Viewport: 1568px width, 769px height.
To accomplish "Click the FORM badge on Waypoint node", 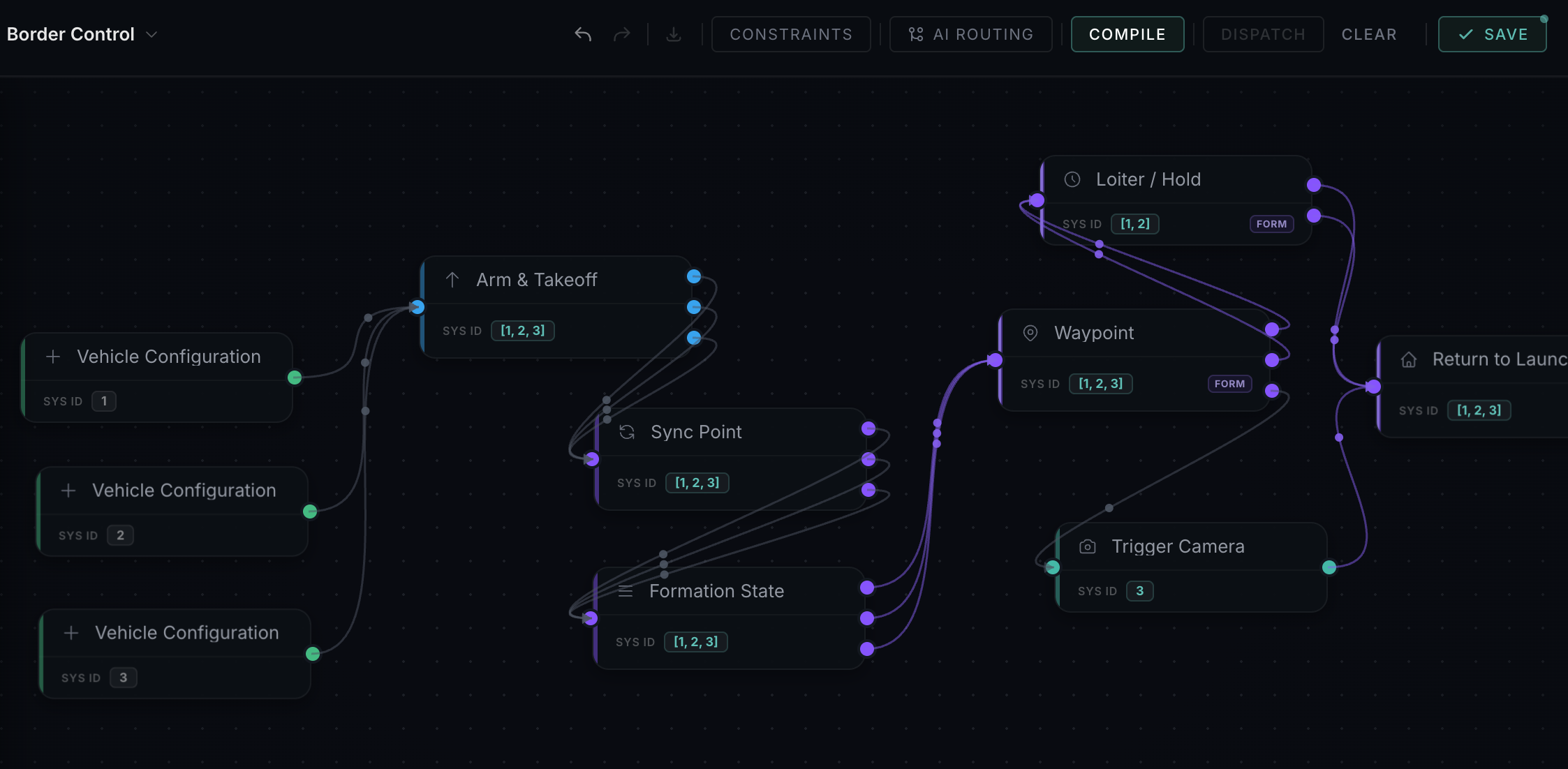I will [1229, 384].
